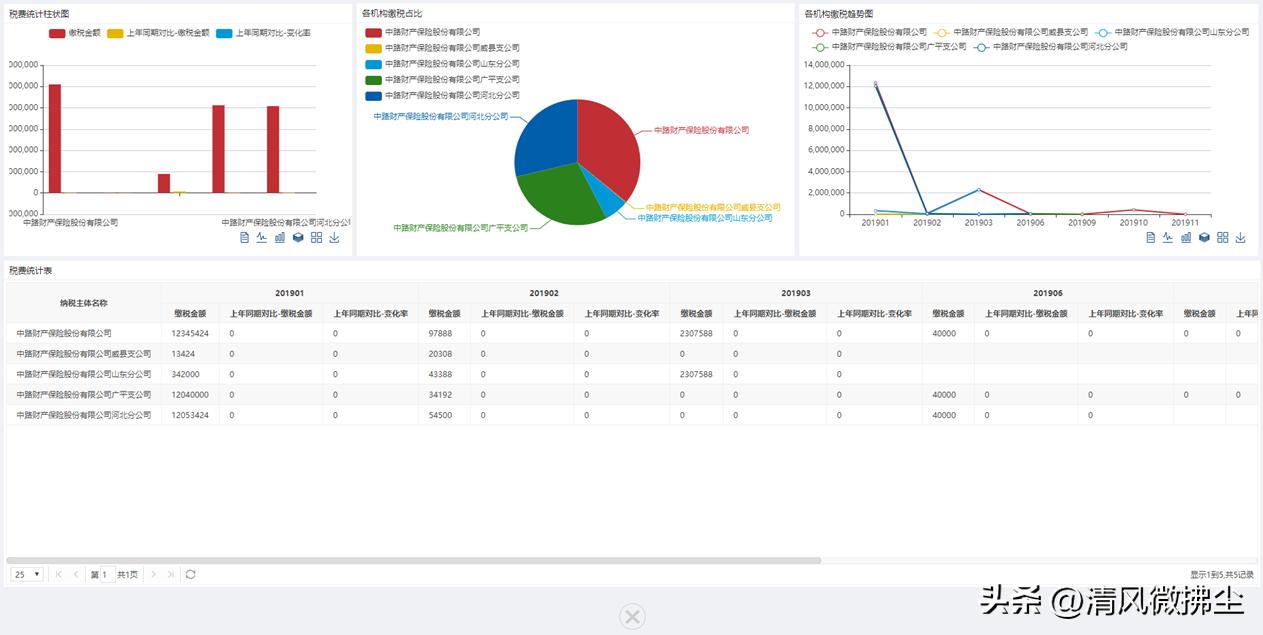1263x635 pixels.
Task: Select table row 中路财产保险股份有限公司河北分公司
Action: tap(632, 414)
